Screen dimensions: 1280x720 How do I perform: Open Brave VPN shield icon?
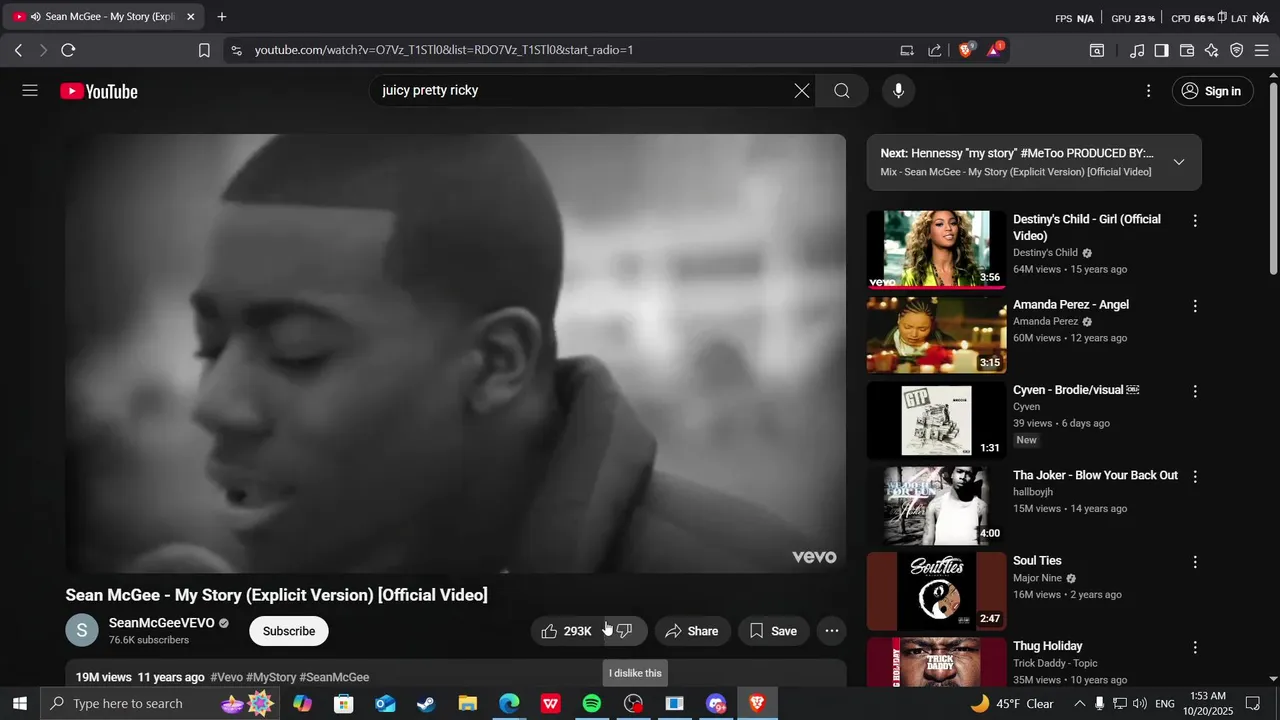tap(1237, 50)
